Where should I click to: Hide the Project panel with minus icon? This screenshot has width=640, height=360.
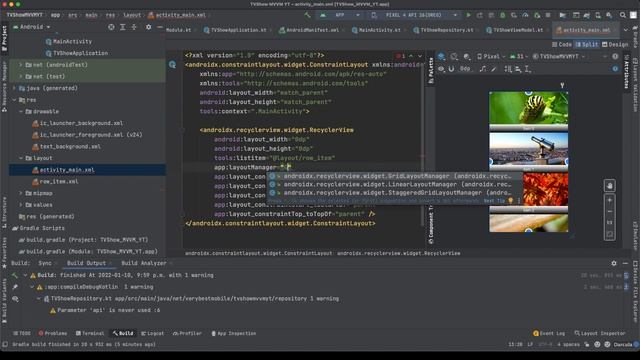pyautogui.click(x=160, y=27)
